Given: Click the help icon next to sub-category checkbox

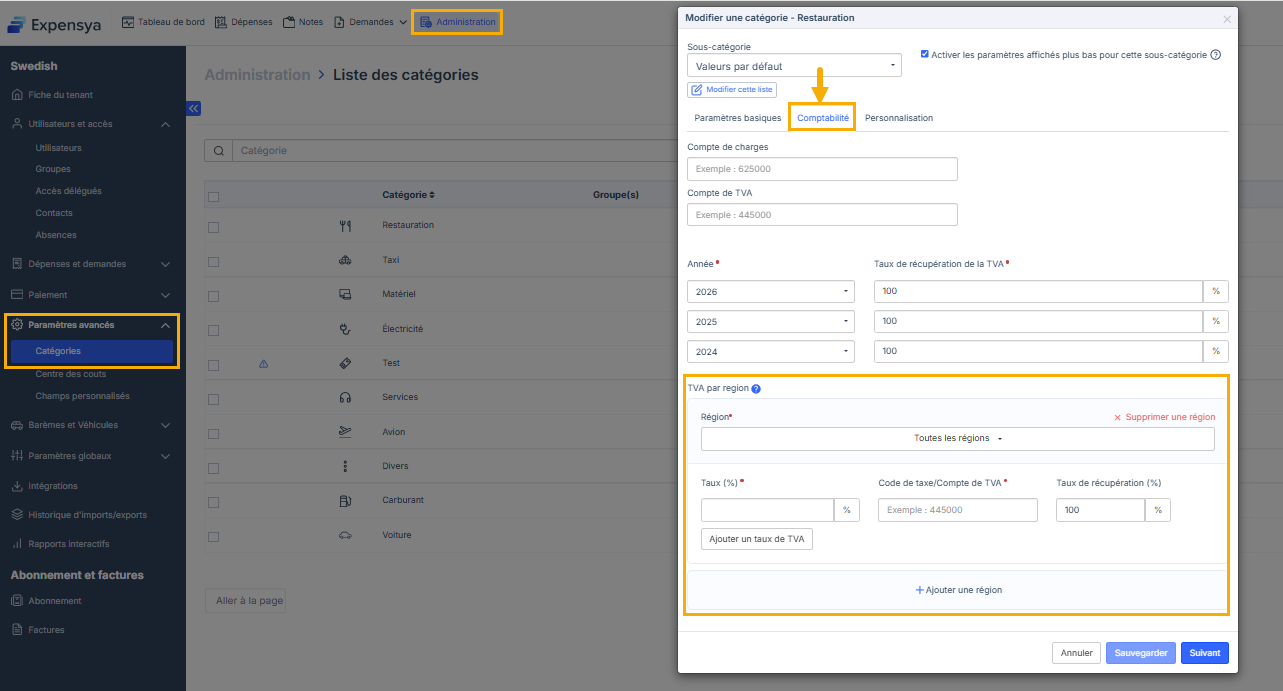Looking at the screenshot, I should [1216, 55].
